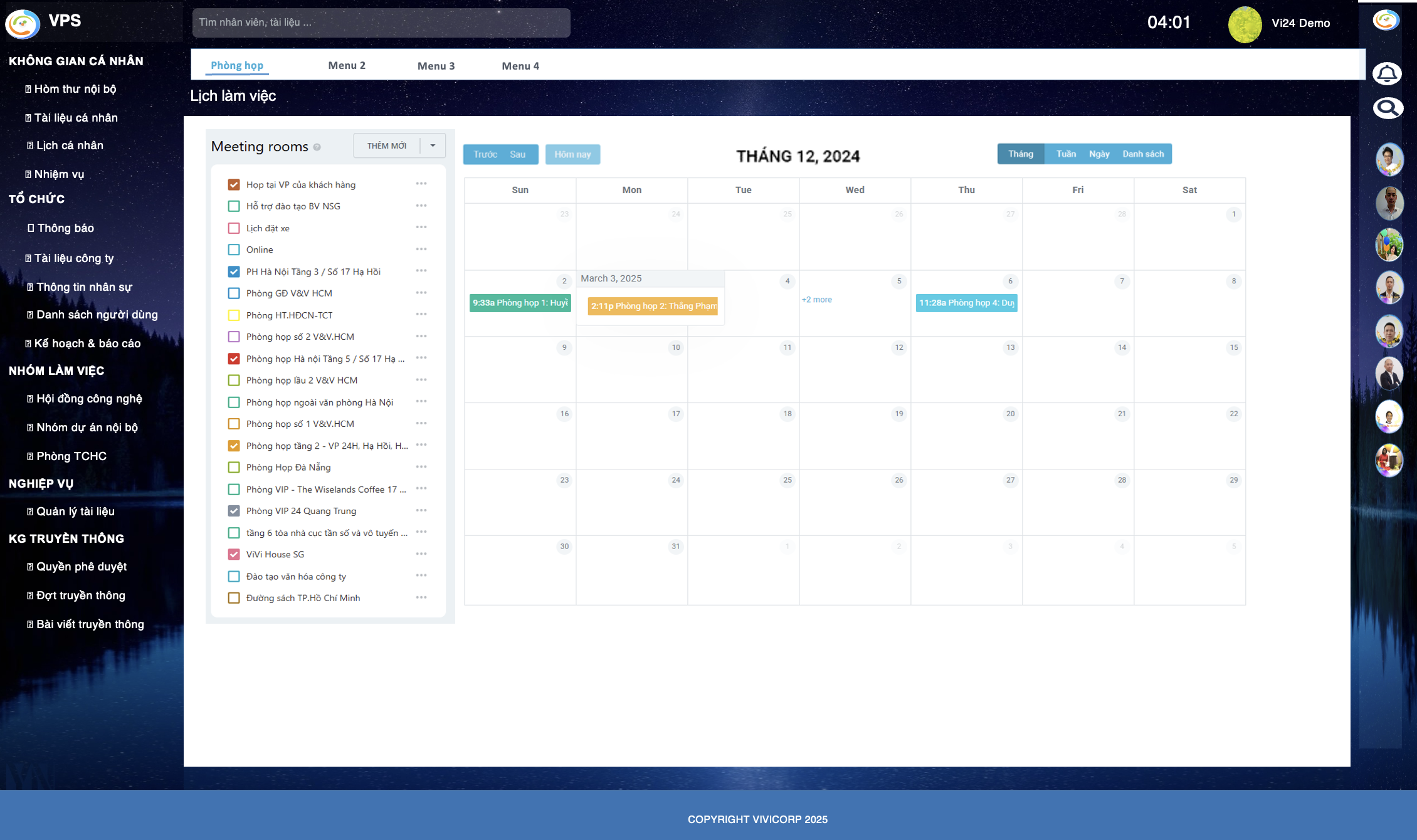Screen dimensions: 1417x840
Task: Open options dots for Phòng họp số 2 V&V.HCM
Action: pos(421,336)
